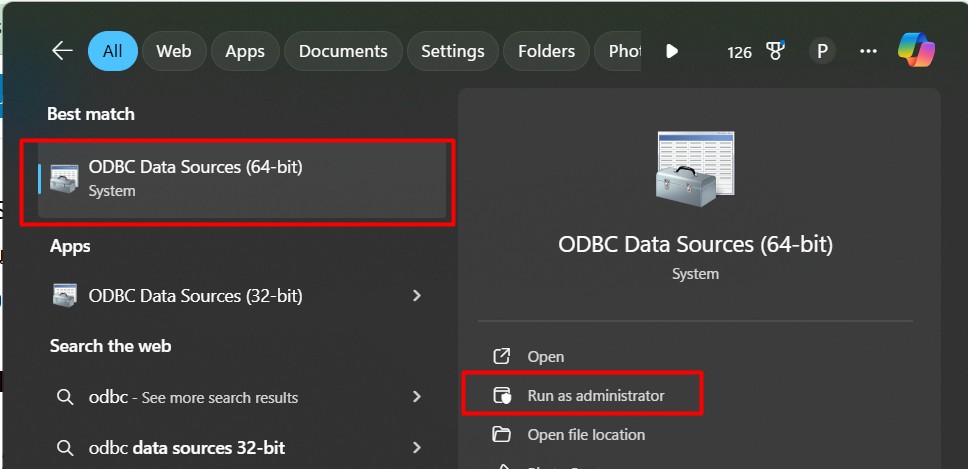Open the P account avatar
The image size is (968, 469).
coord(822,51)
